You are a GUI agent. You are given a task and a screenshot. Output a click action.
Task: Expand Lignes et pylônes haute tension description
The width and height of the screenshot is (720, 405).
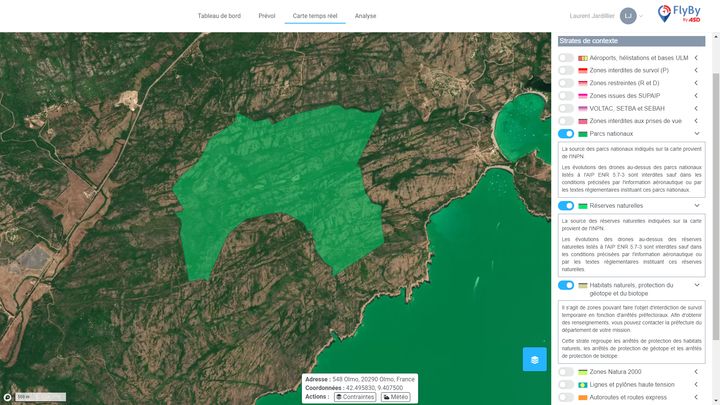(697, 384)
